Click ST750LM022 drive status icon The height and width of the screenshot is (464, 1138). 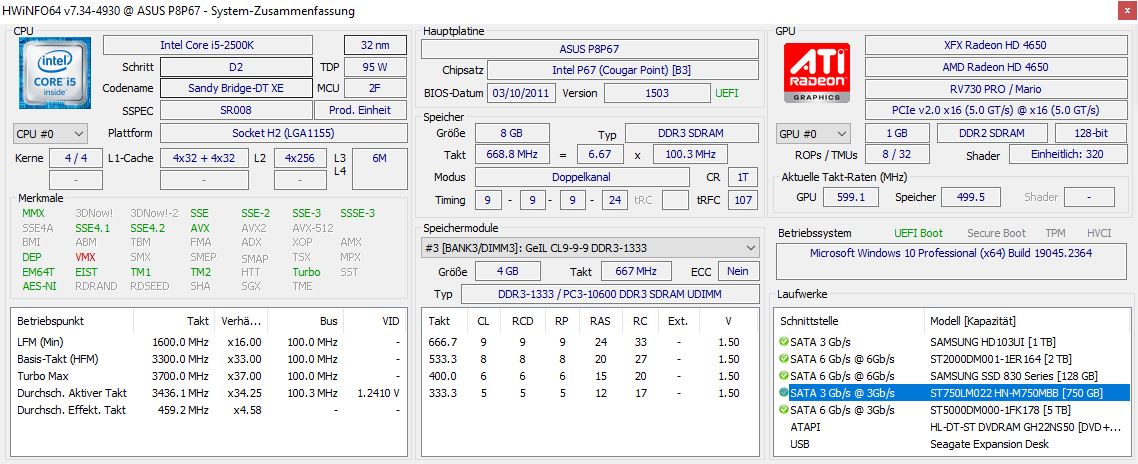point(783,393)
